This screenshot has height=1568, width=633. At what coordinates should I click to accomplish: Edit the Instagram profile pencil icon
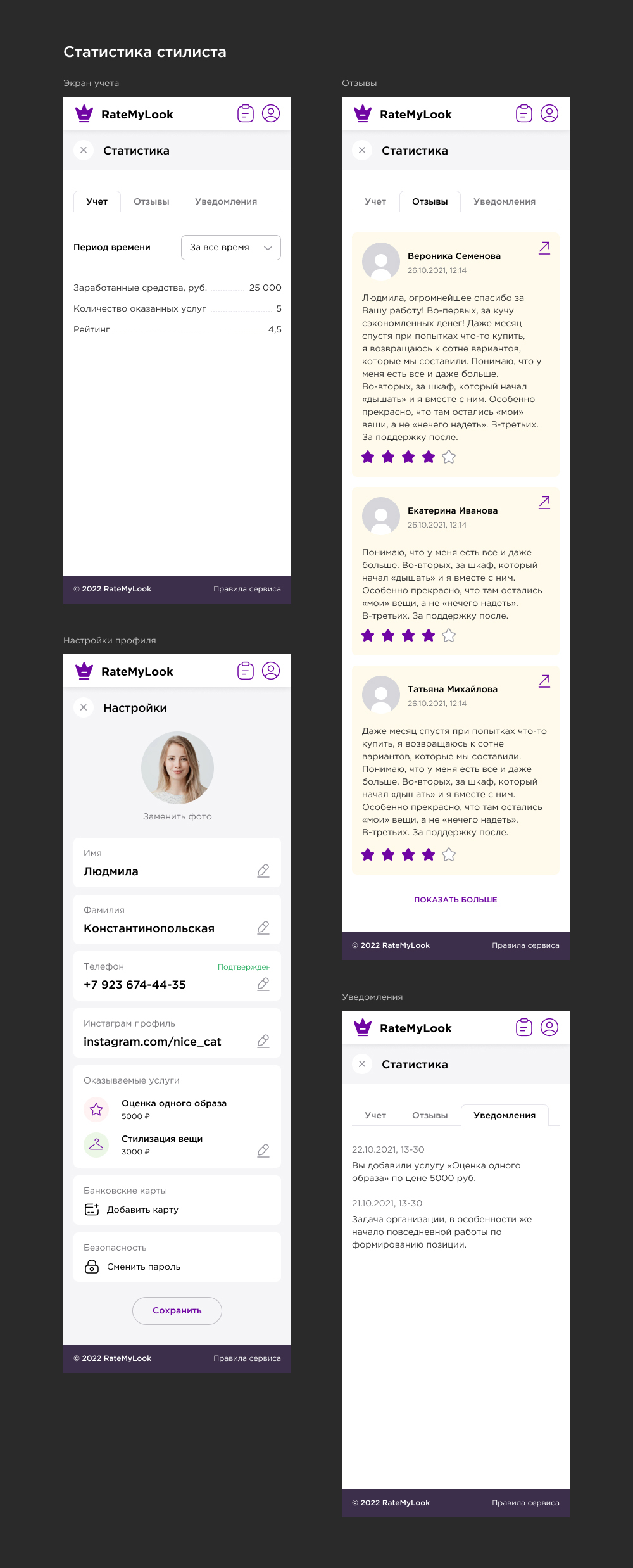coord(263,1041)
